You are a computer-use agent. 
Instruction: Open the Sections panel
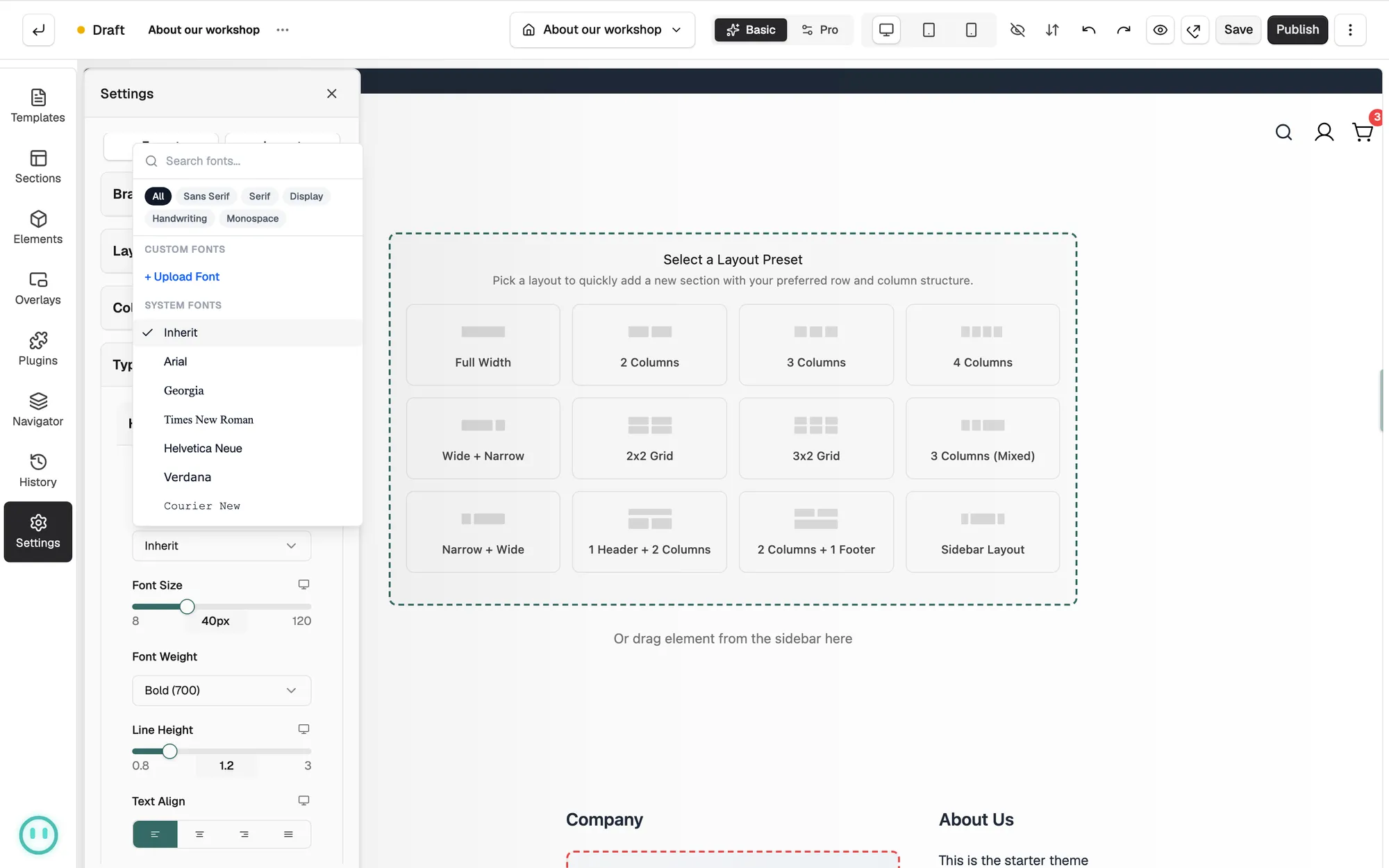pyautogui.click(x=38, y=167)
